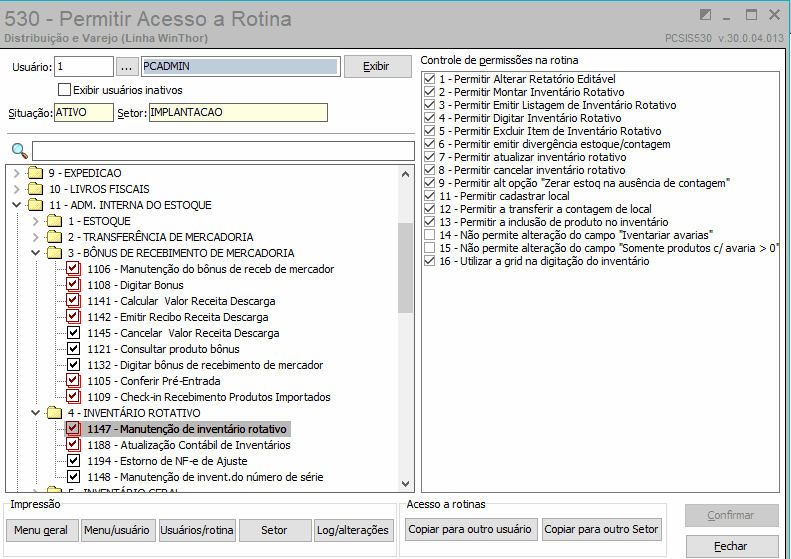Image resolution: width=791 pixels, height=559 pixels.
Task: Toggle checkbox for routine 1106
Action: (73, 269)
